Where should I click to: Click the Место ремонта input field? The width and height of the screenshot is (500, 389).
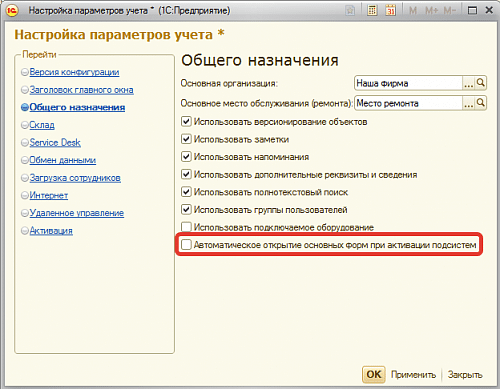[409, 103]
